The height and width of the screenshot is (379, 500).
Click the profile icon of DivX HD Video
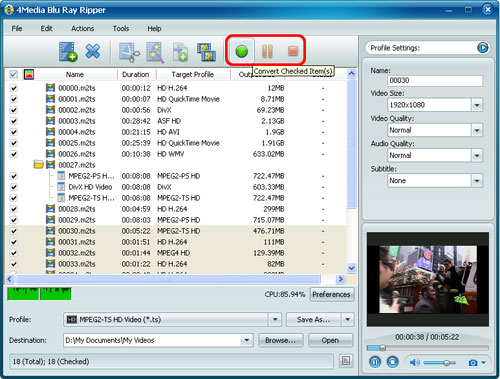click(x=61, y=187)
